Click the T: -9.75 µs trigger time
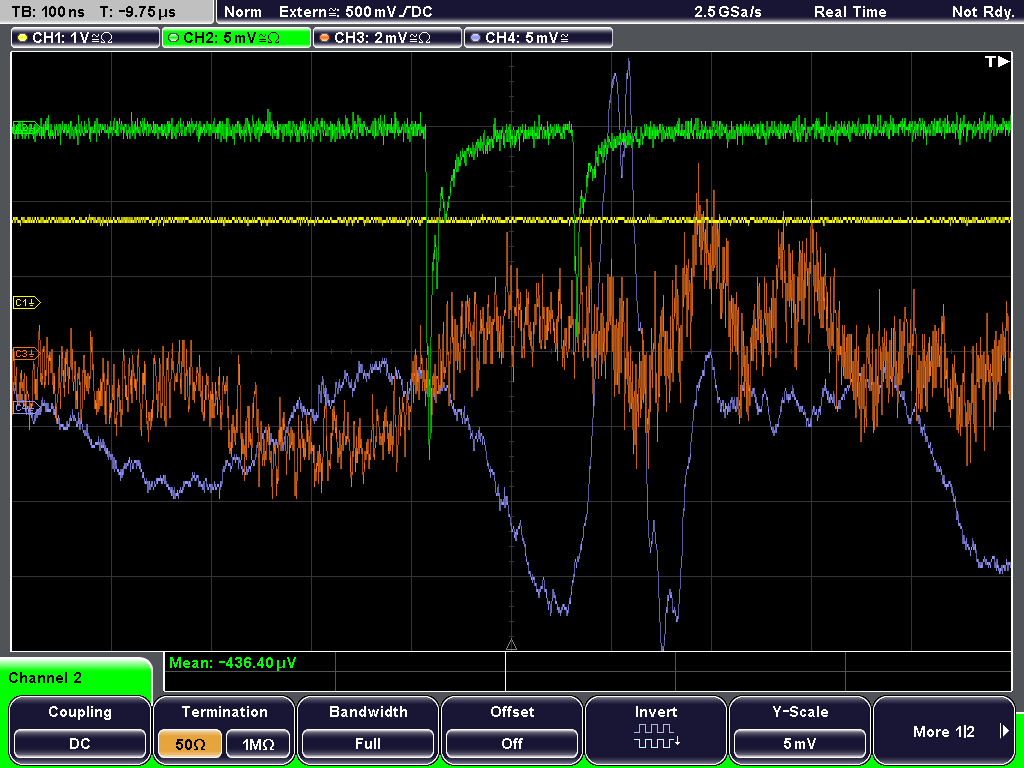 [x=137, y=12]
